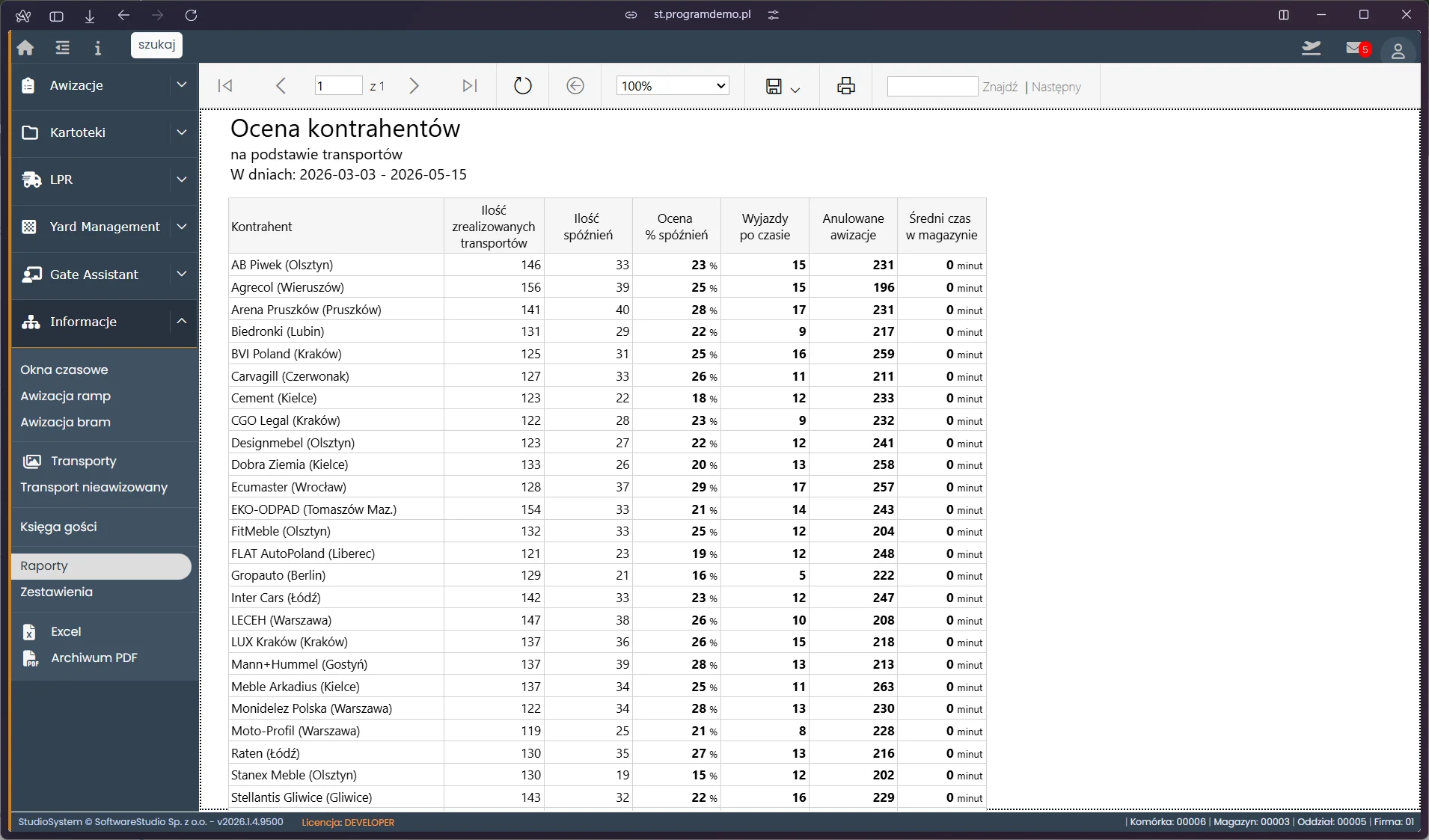
Task: Toggle the browser sidebar panel icon
Action: click(x=56, y=15)
